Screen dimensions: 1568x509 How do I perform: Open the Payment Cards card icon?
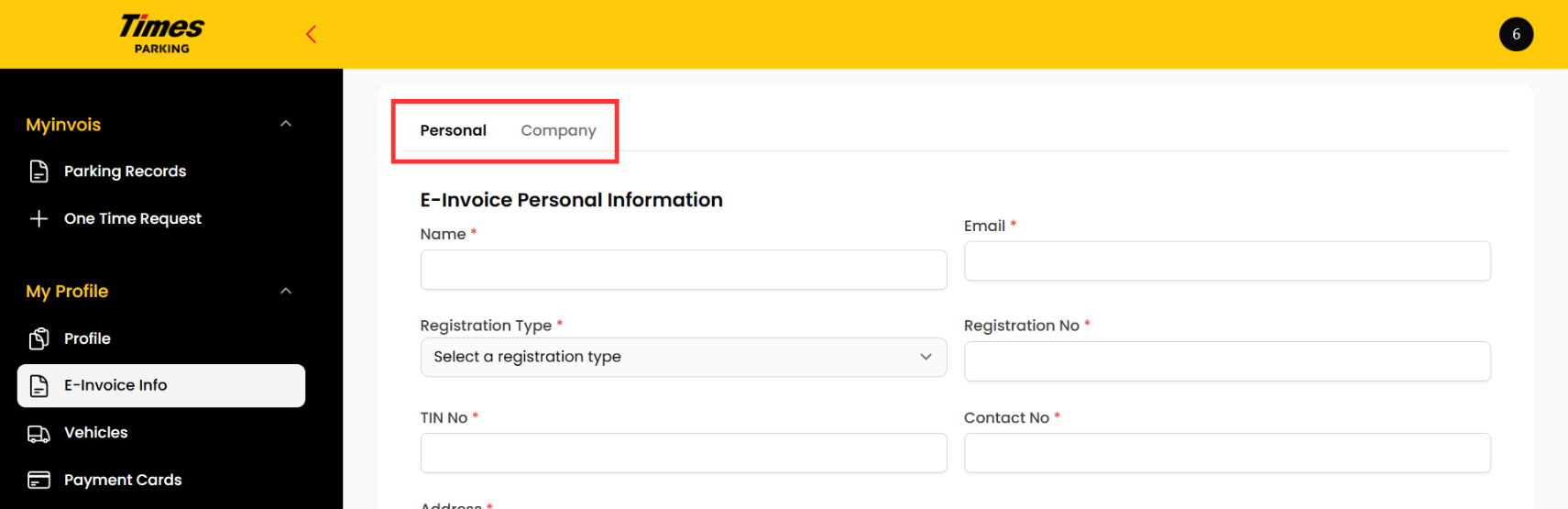tap(38, 480)
